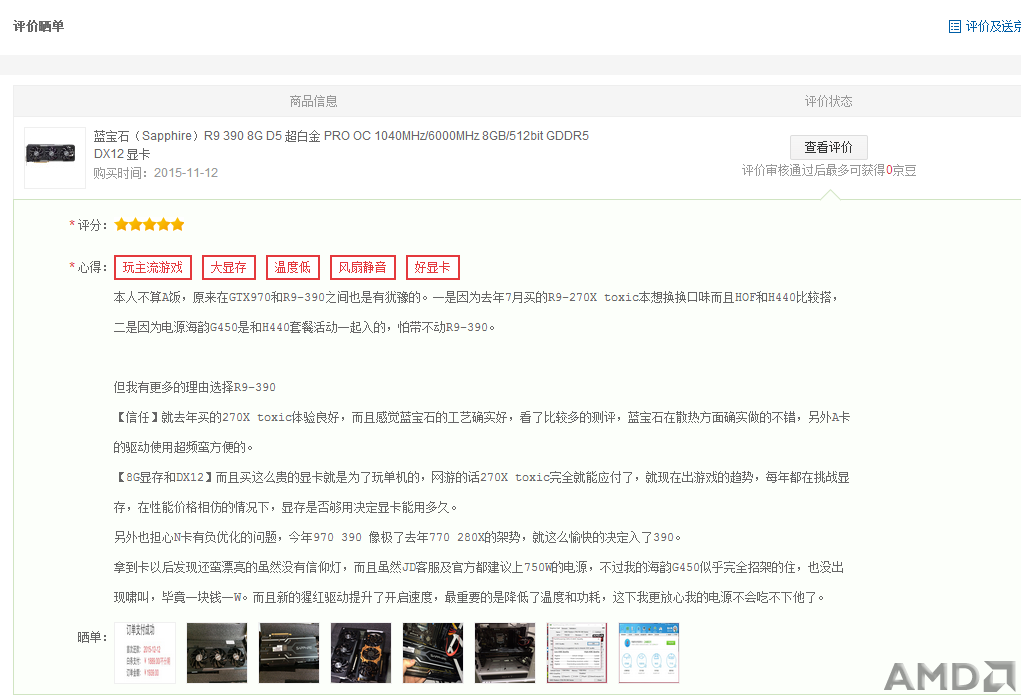Select the 好显卡 tag
Image resolution: width=1021 pixels, height=697 pixels.
[x=432, y=267]
